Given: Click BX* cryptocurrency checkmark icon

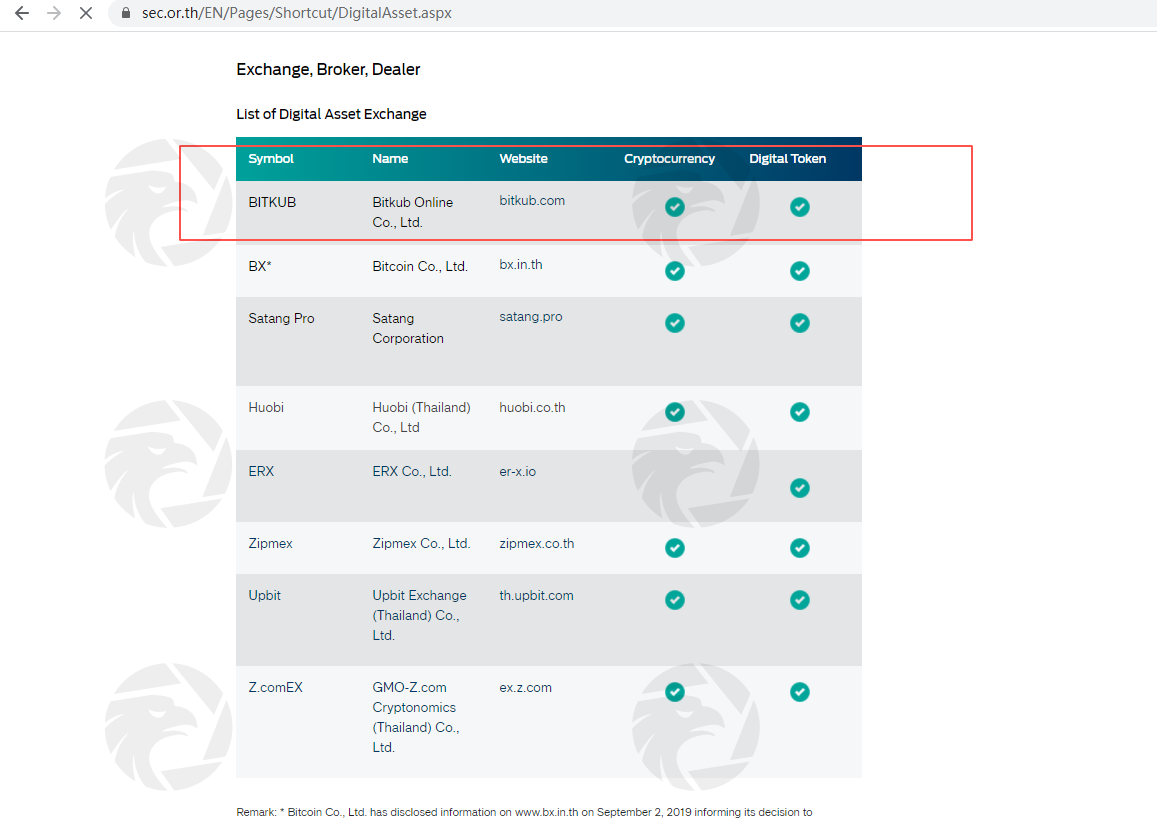Looking at the screenshot, I should (x=674, y=272).
